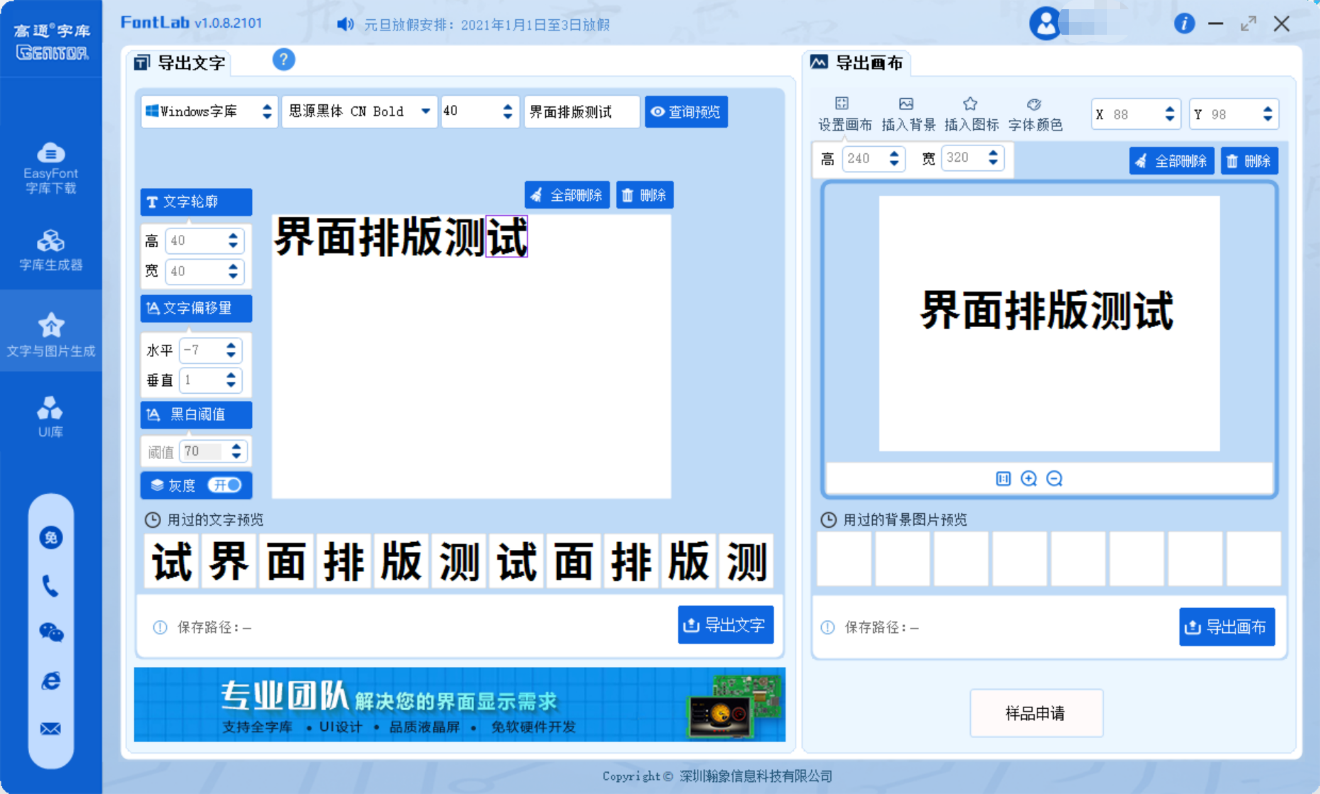This screenshot has width=1320, height=794.
Task: Click the WeChat contact icon in sidebar
Action: [x=51, y=632]
